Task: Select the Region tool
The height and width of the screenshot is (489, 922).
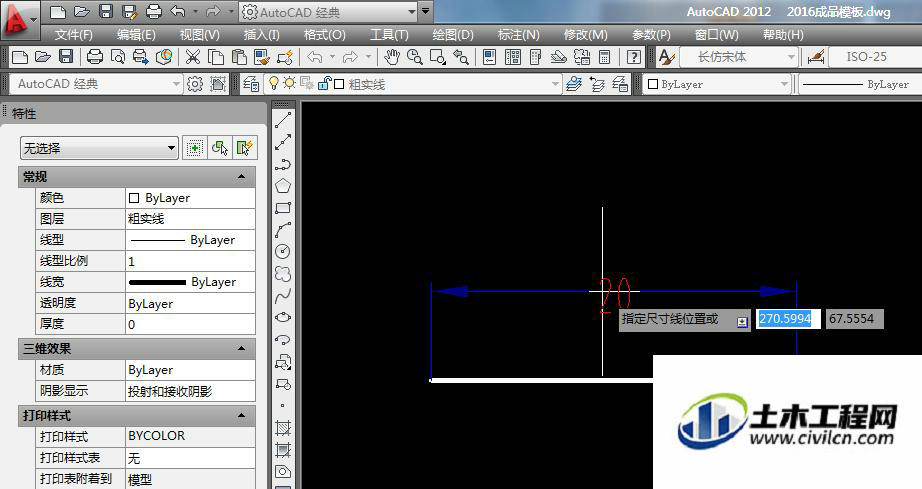Action: pos(283,472)
